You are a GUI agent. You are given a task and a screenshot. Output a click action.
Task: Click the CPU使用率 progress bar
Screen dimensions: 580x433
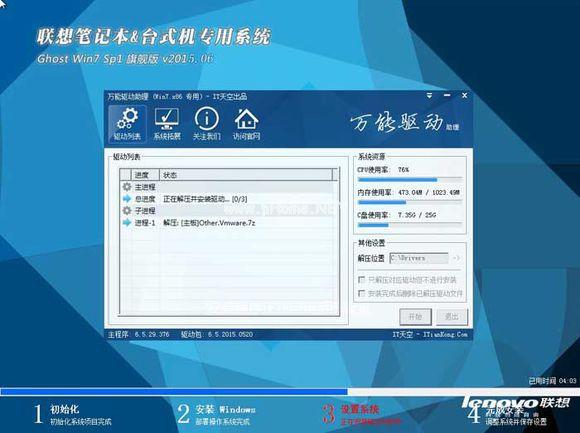(410, 180)
